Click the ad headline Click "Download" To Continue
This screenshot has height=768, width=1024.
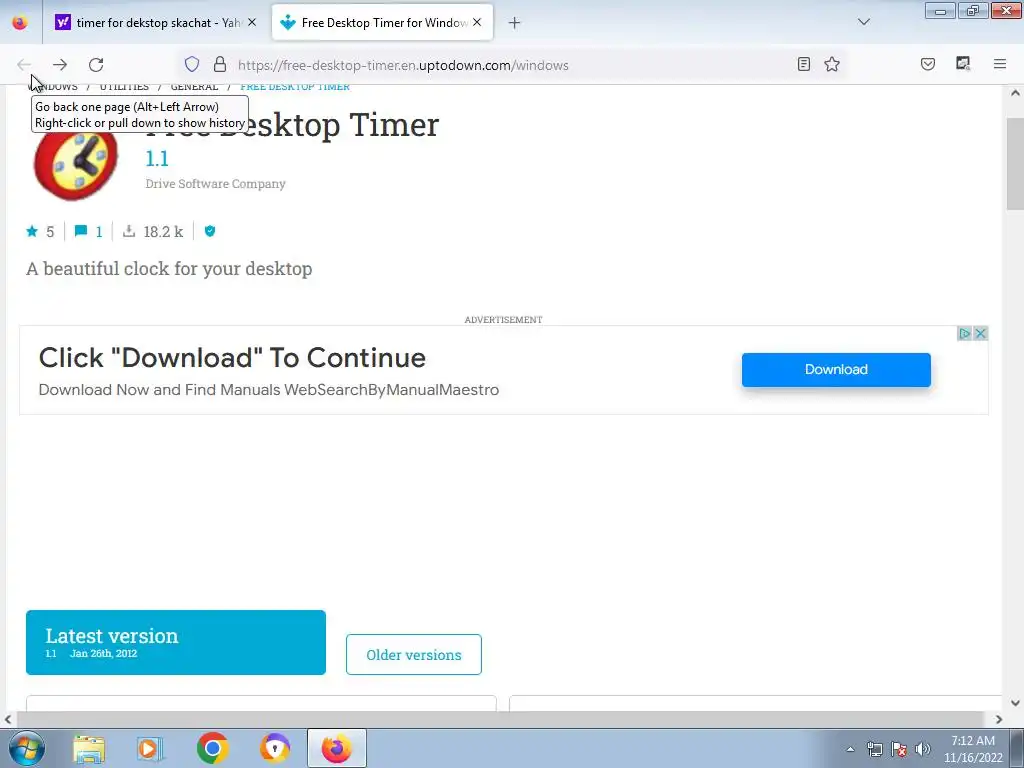coord(232,358)
